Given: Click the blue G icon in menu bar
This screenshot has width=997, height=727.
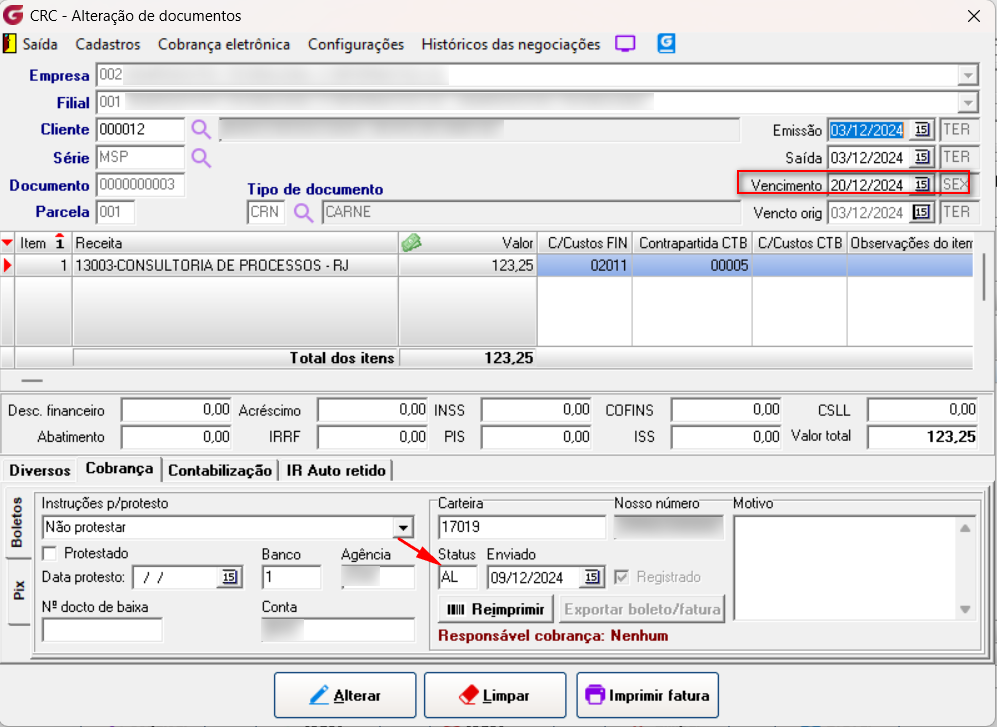Looking at the screenshot, I should coord(666,43).
